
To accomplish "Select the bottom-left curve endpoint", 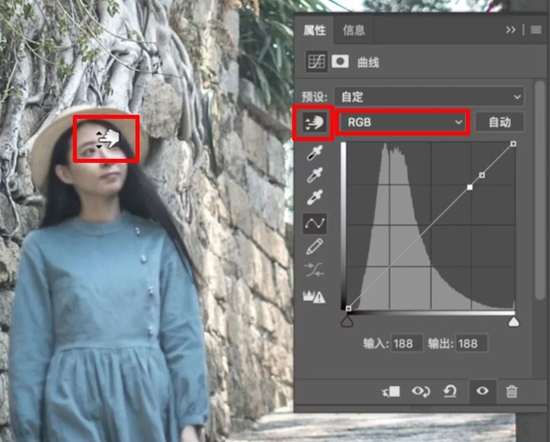I will (348, 308).
